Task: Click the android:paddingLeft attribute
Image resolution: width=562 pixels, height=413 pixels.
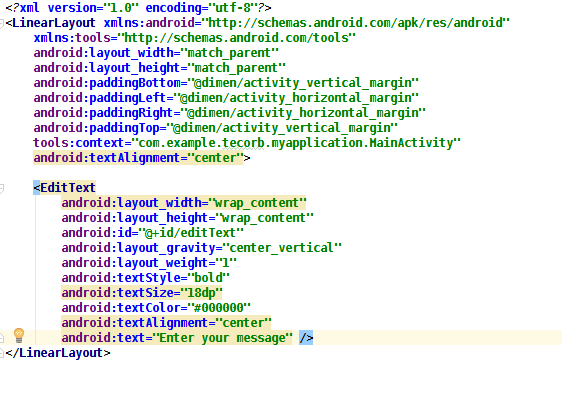Action: [x=226, y=98]
